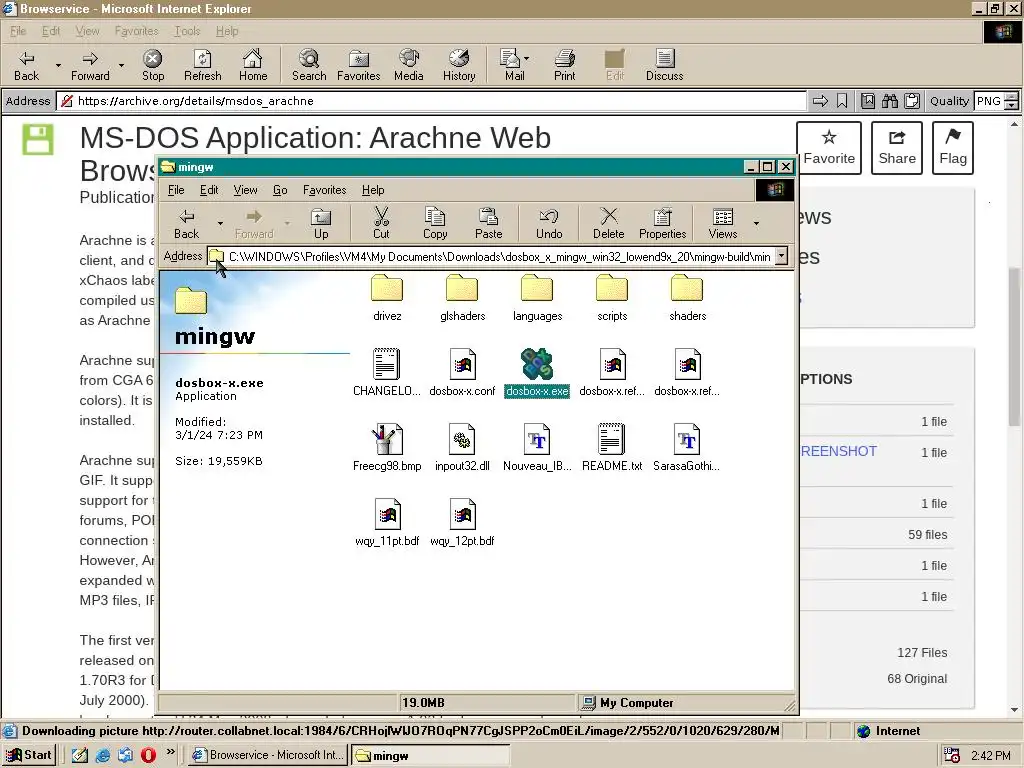Open mingw Back button history dropdown arrow
1024x768 pixels.
[220, 223]
